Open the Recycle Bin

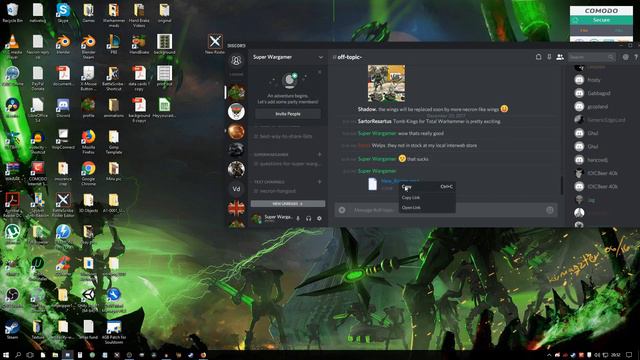click(x=12, y=13)
